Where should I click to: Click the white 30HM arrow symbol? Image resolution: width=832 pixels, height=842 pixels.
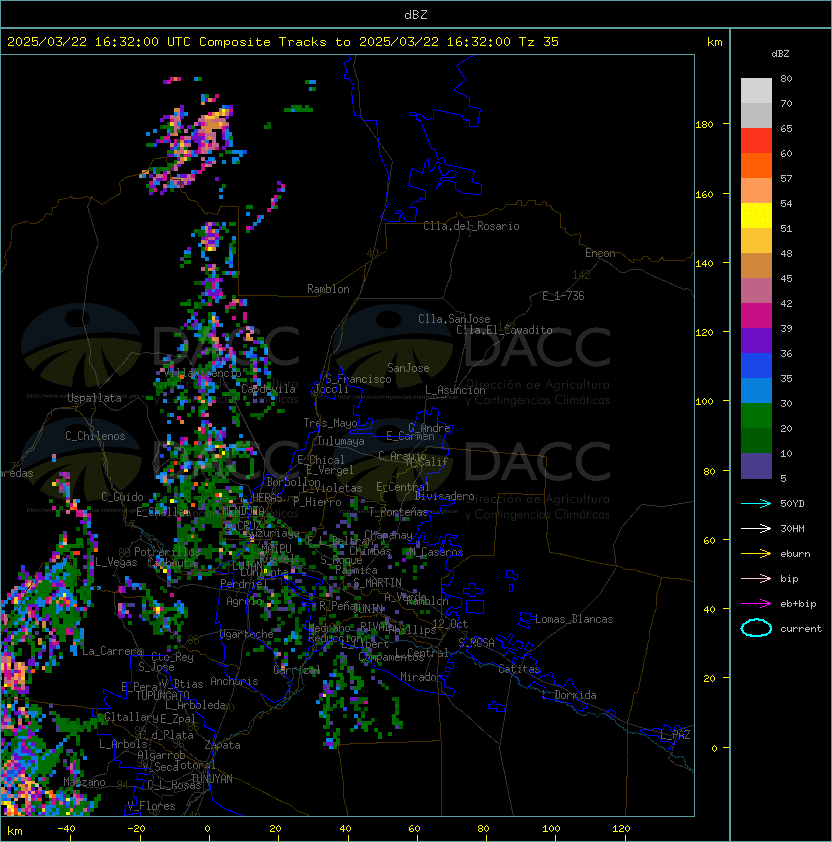pos(756,529)
